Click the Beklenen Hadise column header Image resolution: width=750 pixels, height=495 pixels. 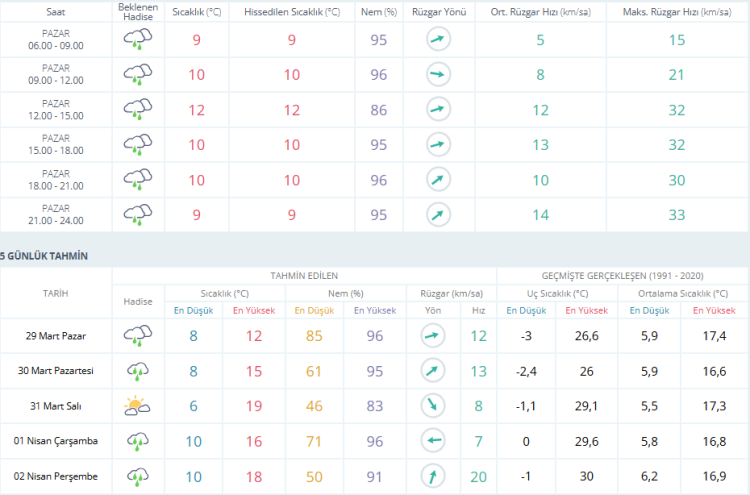click(138, 11)
